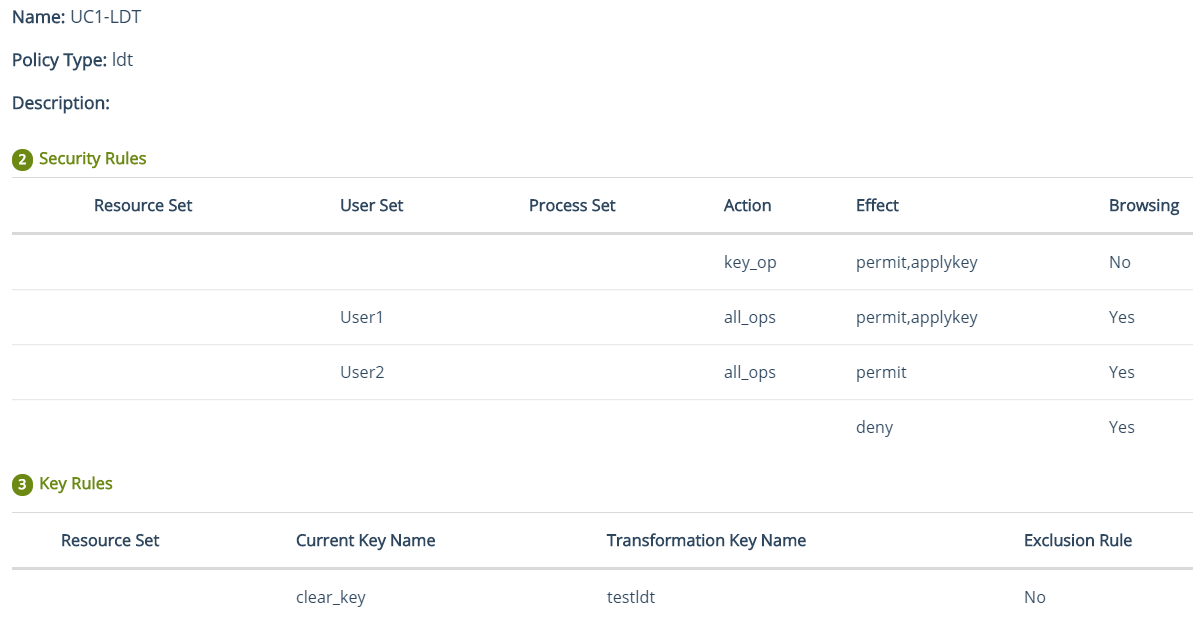Select the clear_key current key name
Viewport: 1199px width, 617px height.
point(330,598)
